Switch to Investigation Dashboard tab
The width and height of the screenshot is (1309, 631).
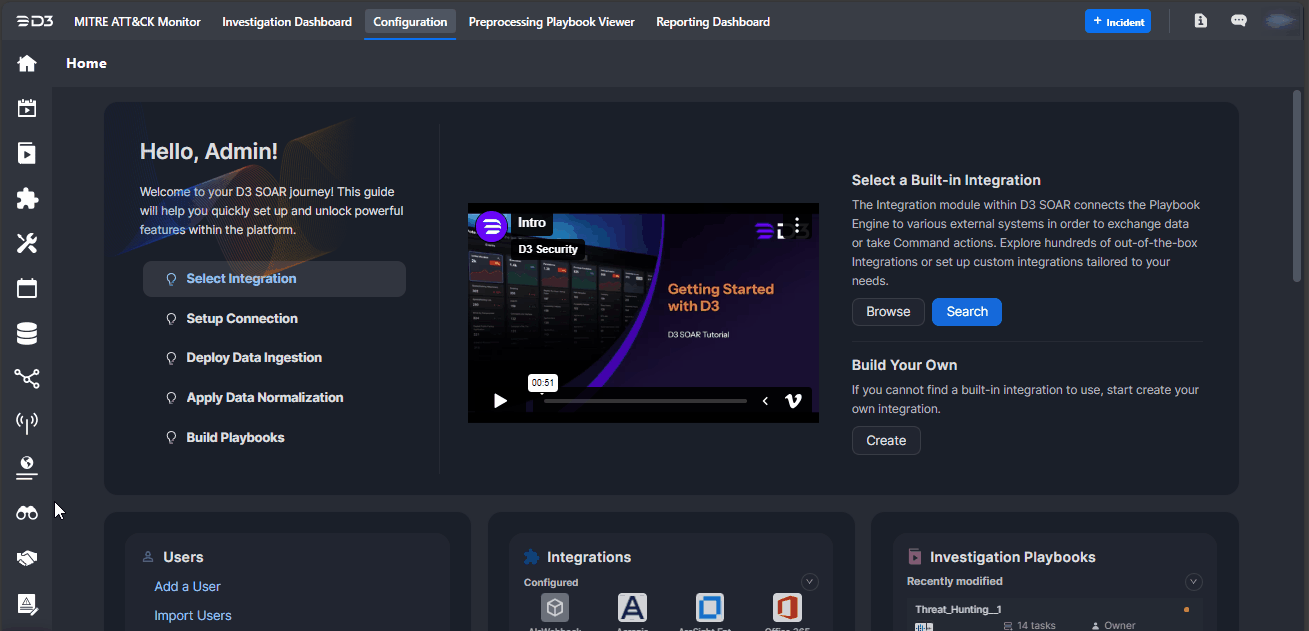tap(287, 22)
